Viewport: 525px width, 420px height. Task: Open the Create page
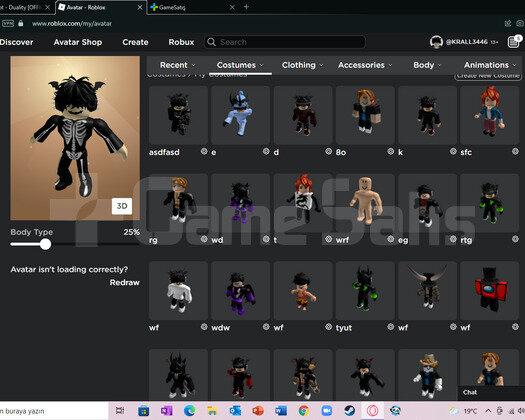[135, 42]
